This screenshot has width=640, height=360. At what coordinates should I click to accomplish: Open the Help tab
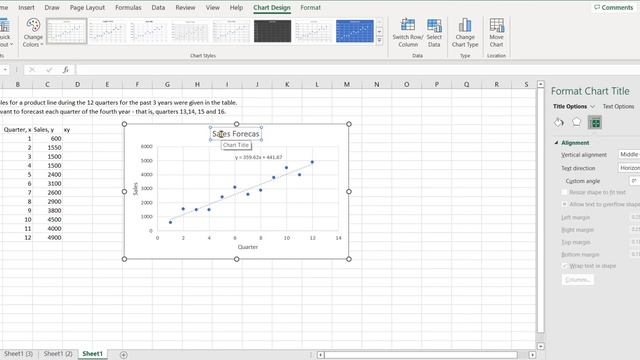coord(236,7)
